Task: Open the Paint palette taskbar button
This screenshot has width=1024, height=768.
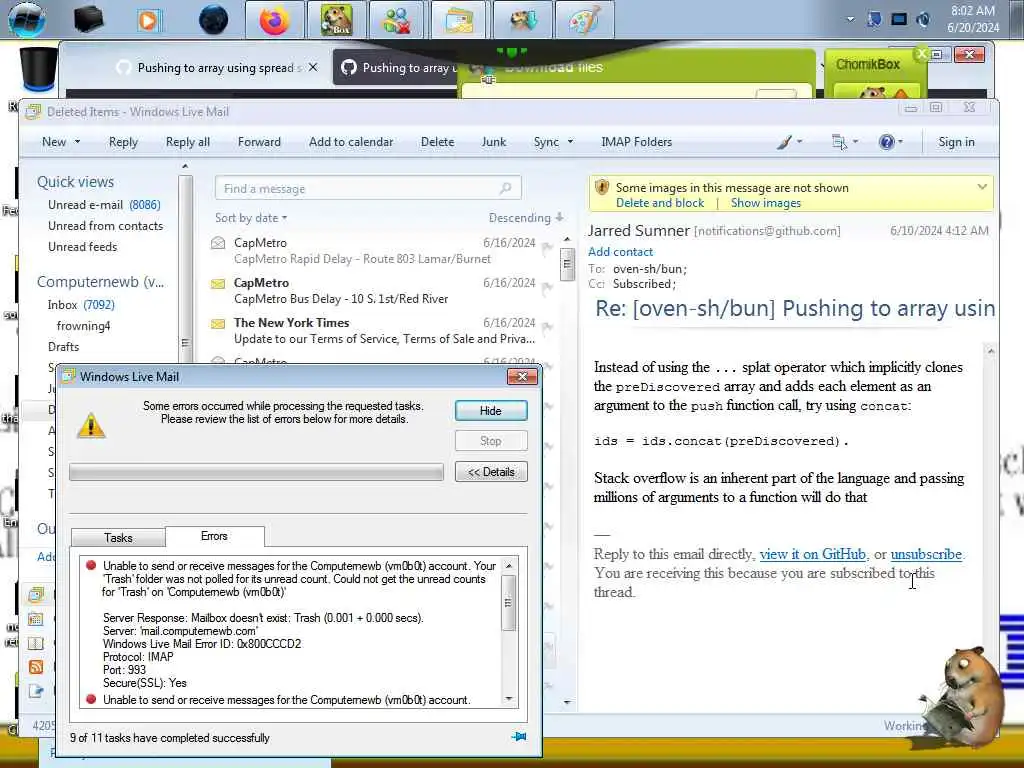Action: 584,20
